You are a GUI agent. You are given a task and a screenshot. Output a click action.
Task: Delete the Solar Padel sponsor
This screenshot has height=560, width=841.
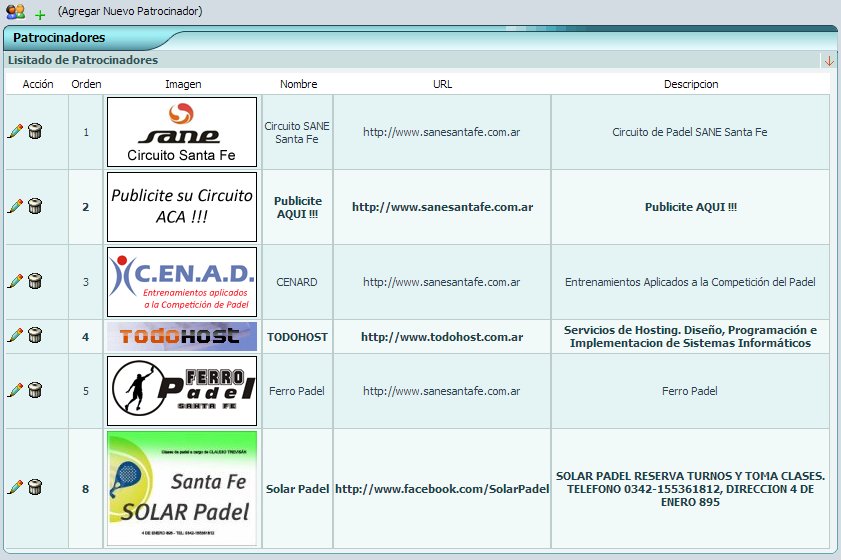click(35, 488)
